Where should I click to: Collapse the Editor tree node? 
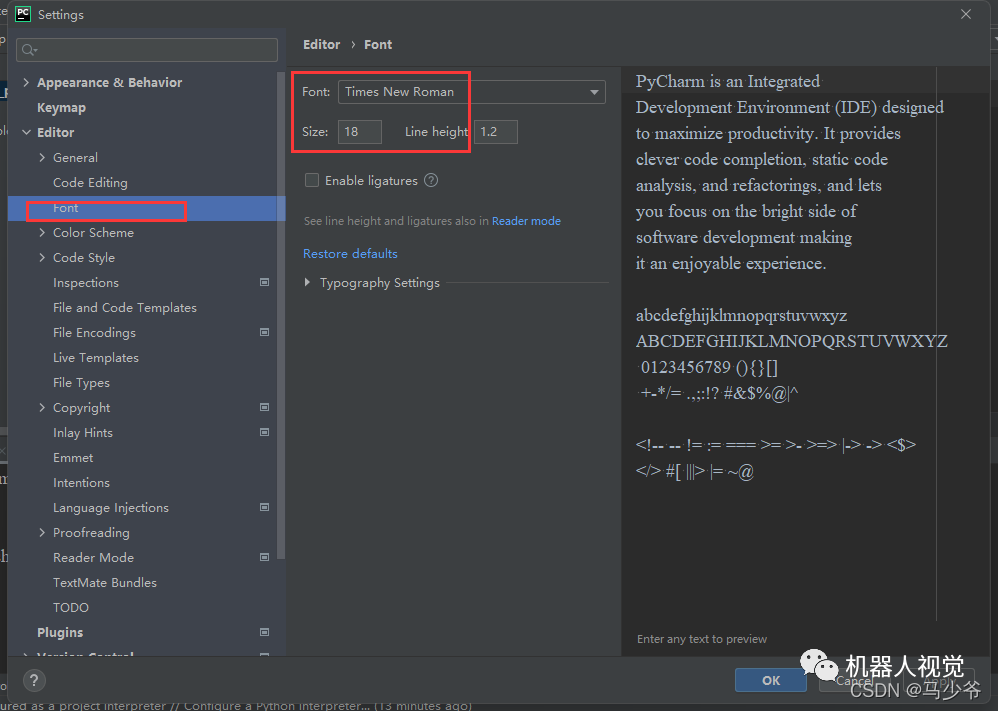(x=26, y=132)
